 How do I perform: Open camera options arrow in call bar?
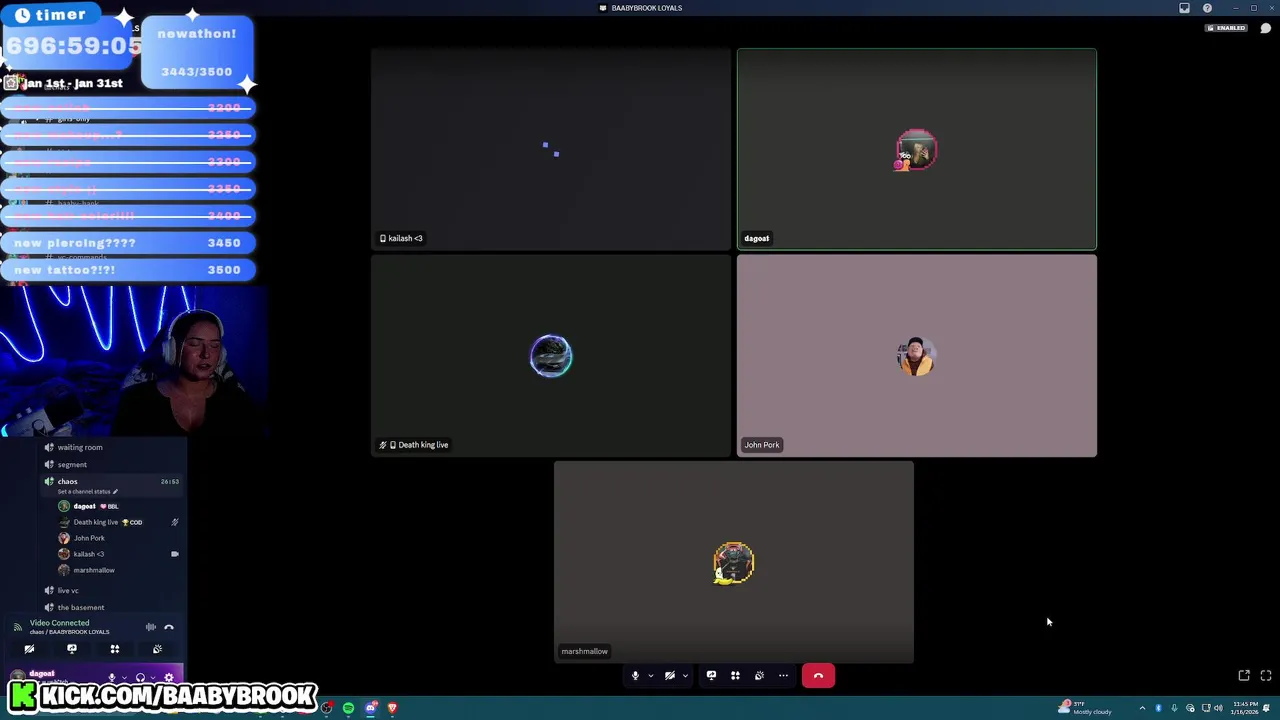pos(685,676)
